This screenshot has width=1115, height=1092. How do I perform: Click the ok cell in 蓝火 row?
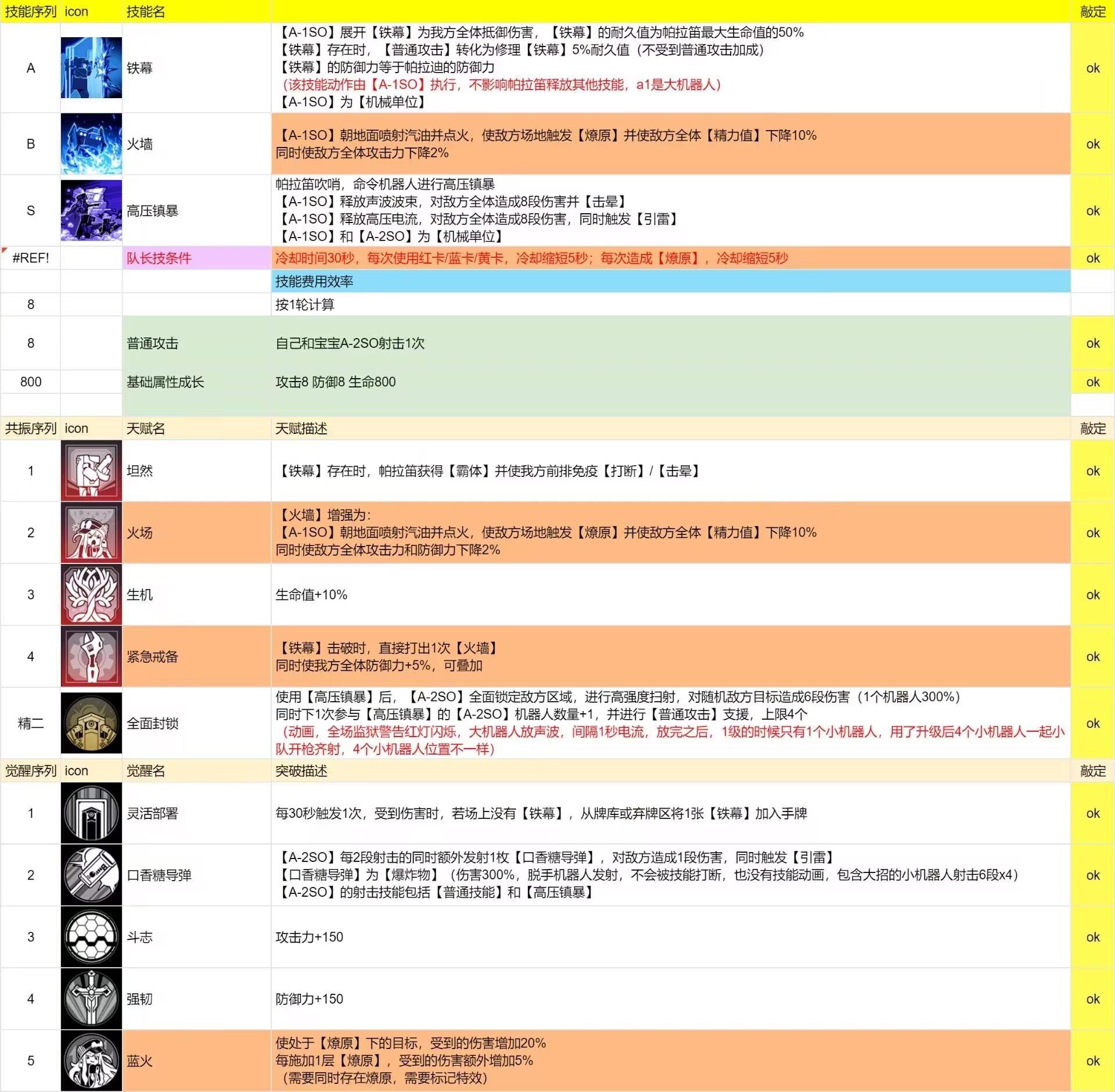tap(1092, 1061)
